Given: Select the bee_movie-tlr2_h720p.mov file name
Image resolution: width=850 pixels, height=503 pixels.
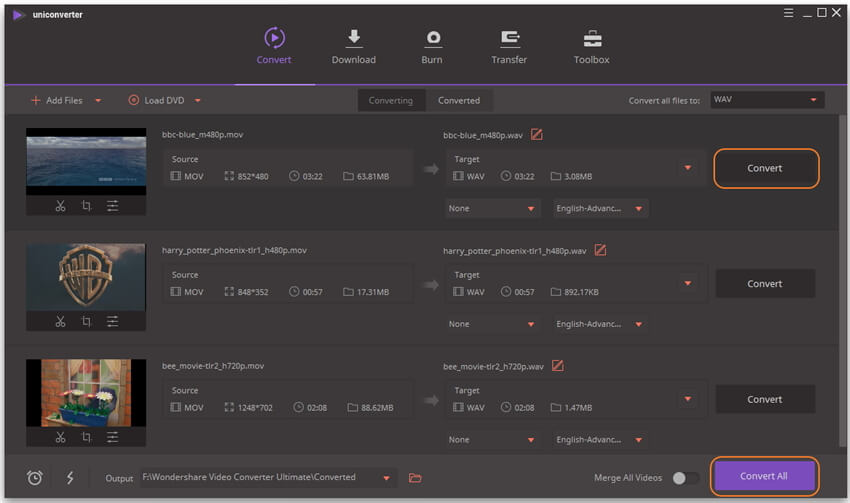Looking at the screenshot, I should pyautogui.click(x=212, y=366).
